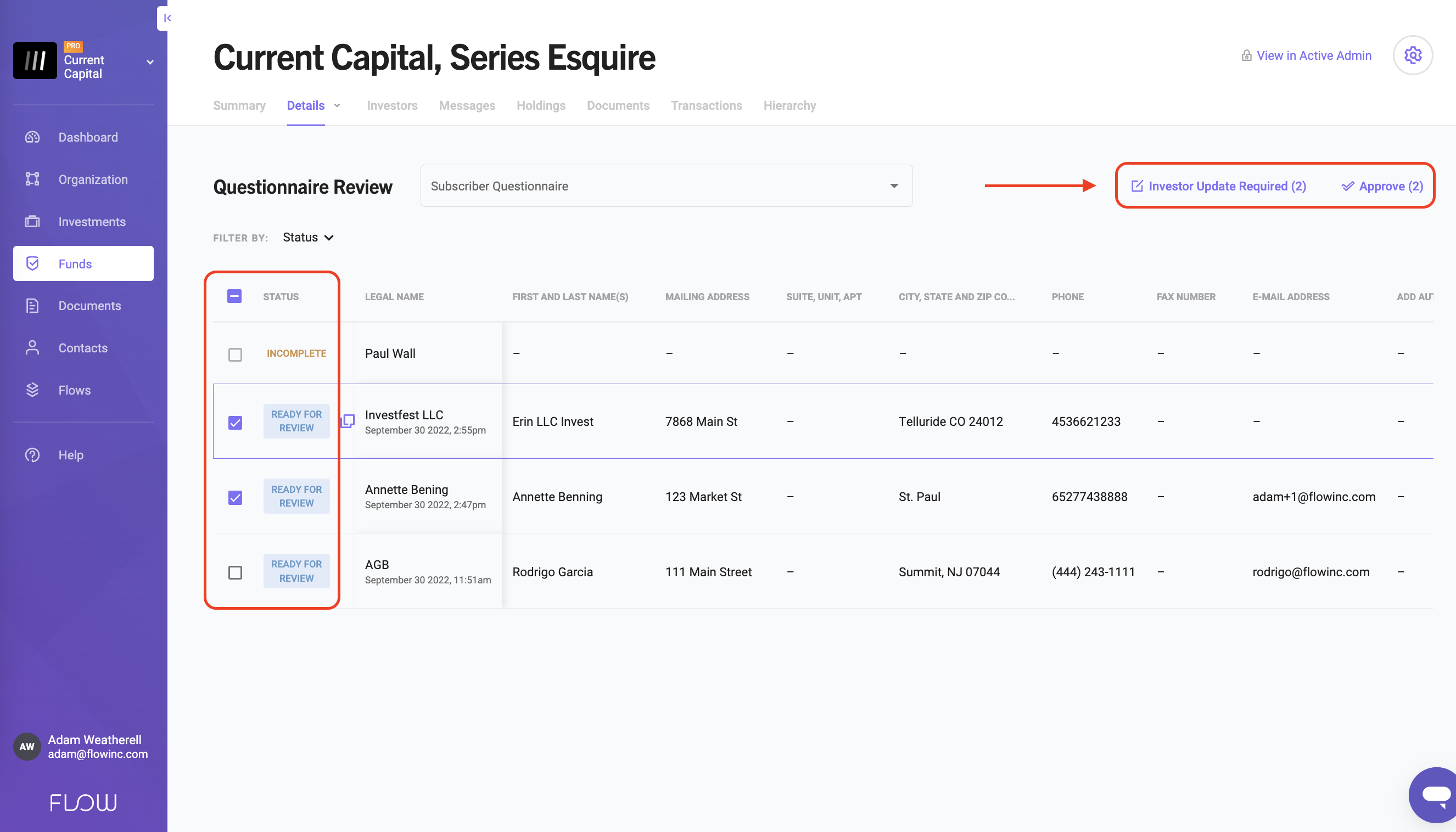The width and height of the screenshot is (1456, 832).
Task: Click the Investments briefcase icon
Action: pyautogui.click(x=32, y=222)
